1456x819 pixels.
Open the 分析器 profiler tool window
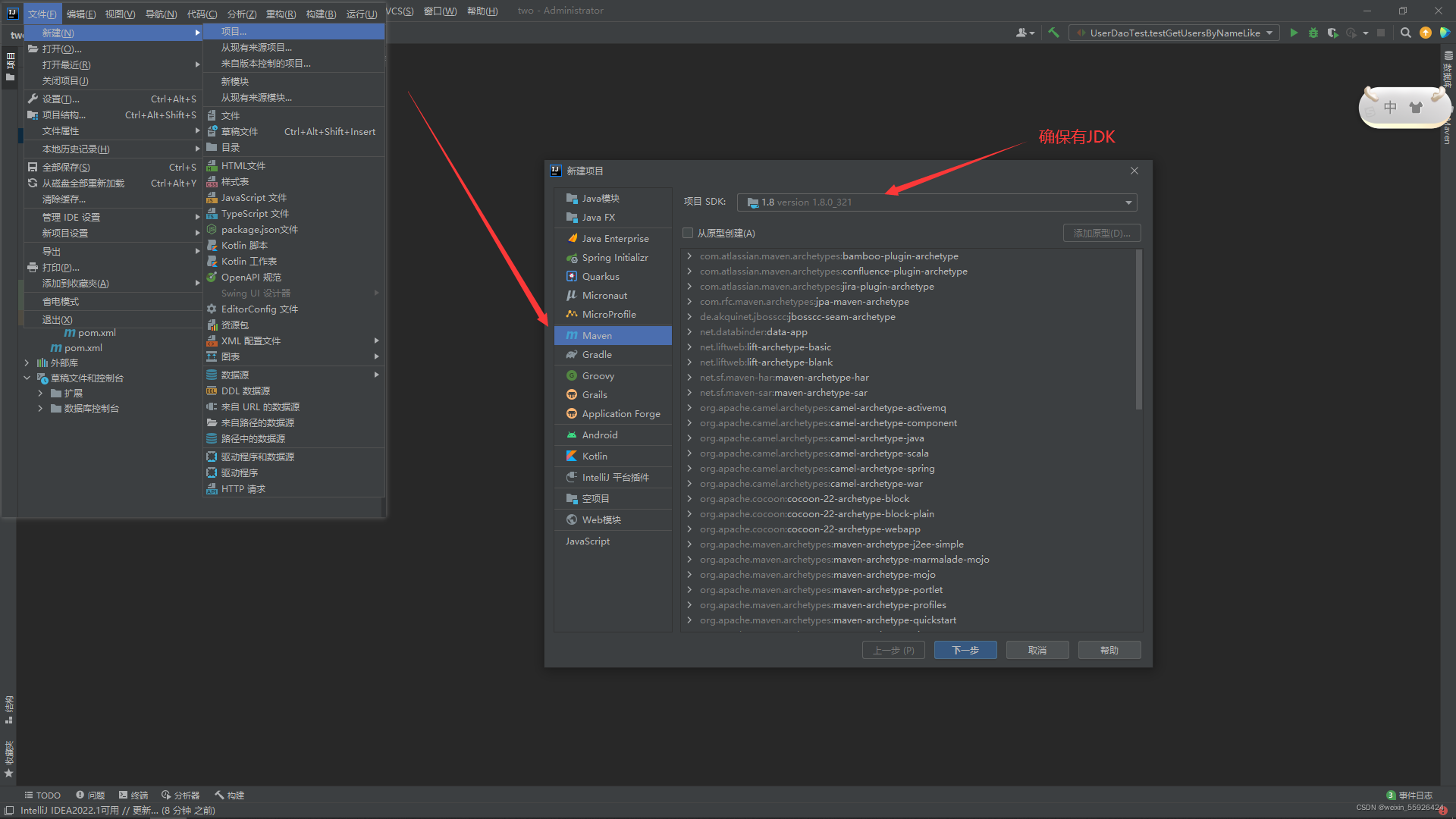click(180, 795)
